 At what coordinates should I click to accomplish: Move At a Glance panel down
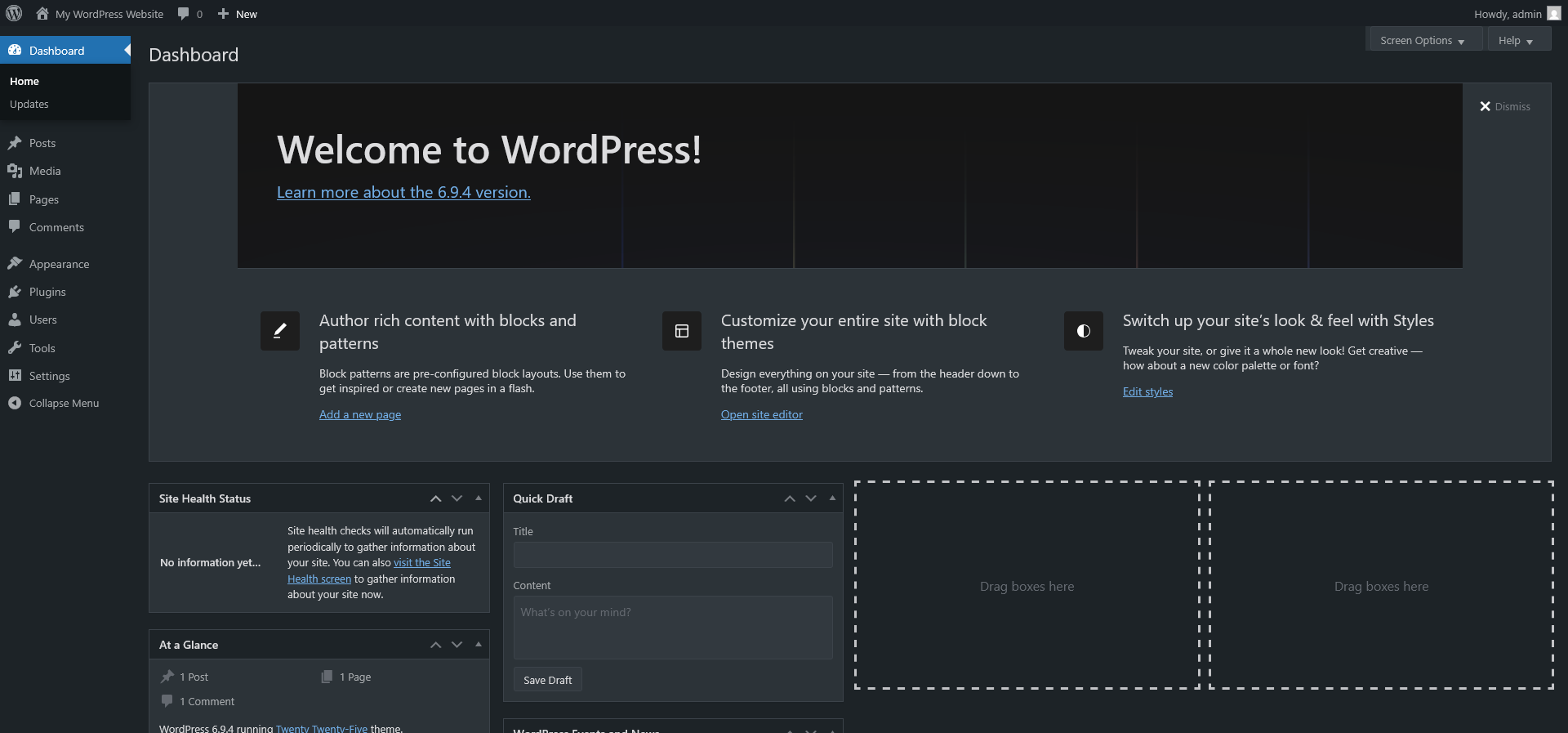click(x=457, y=645)
